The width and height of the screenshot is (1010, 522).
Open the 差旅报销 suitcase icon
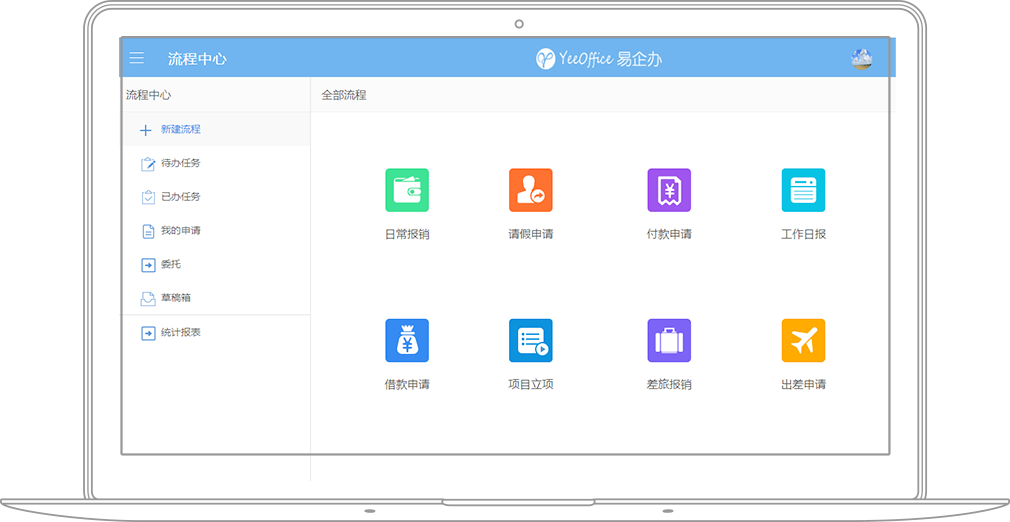tap(669, 341)
